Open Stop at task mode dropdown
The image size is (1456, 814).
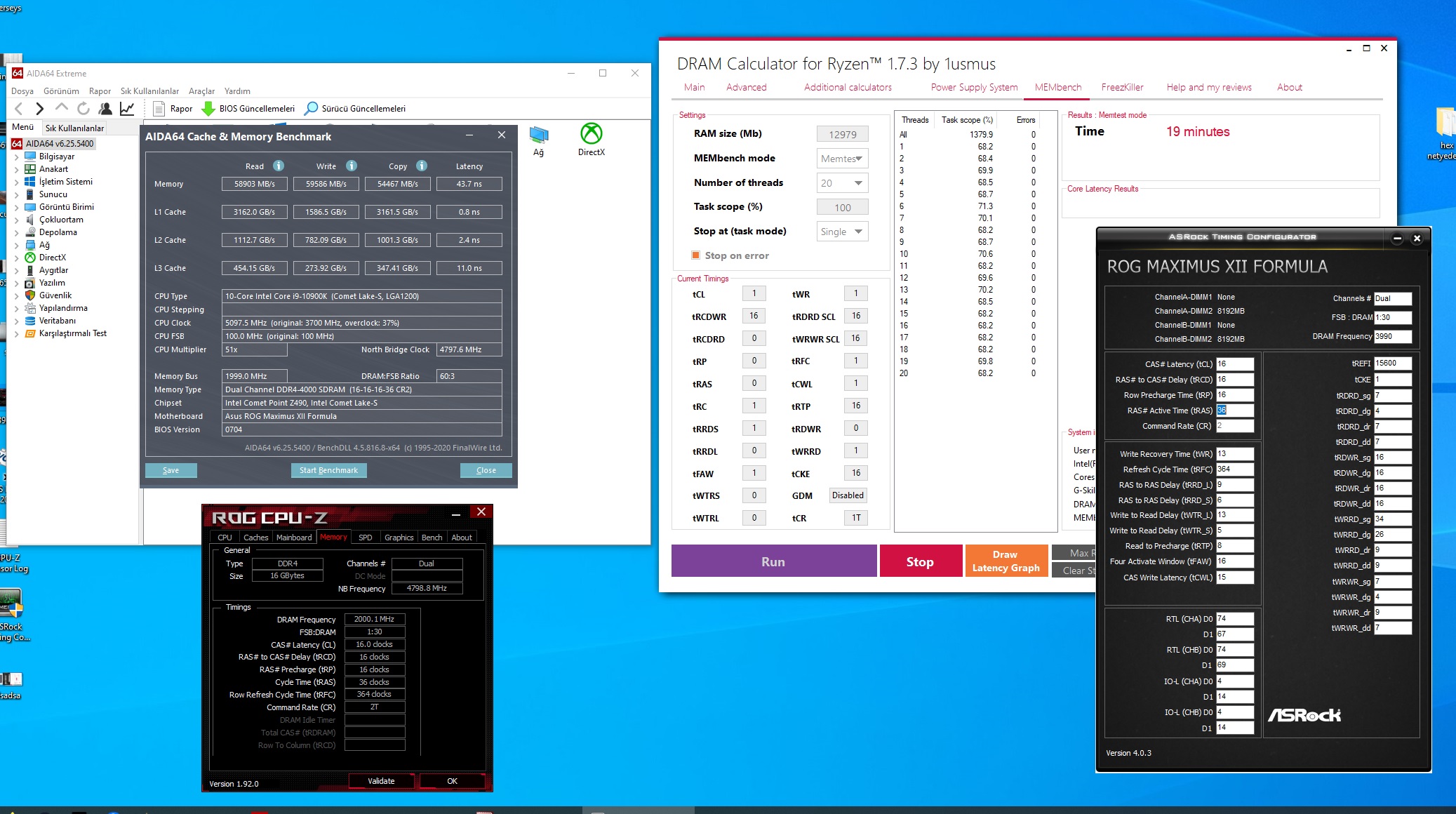point(843,232)
